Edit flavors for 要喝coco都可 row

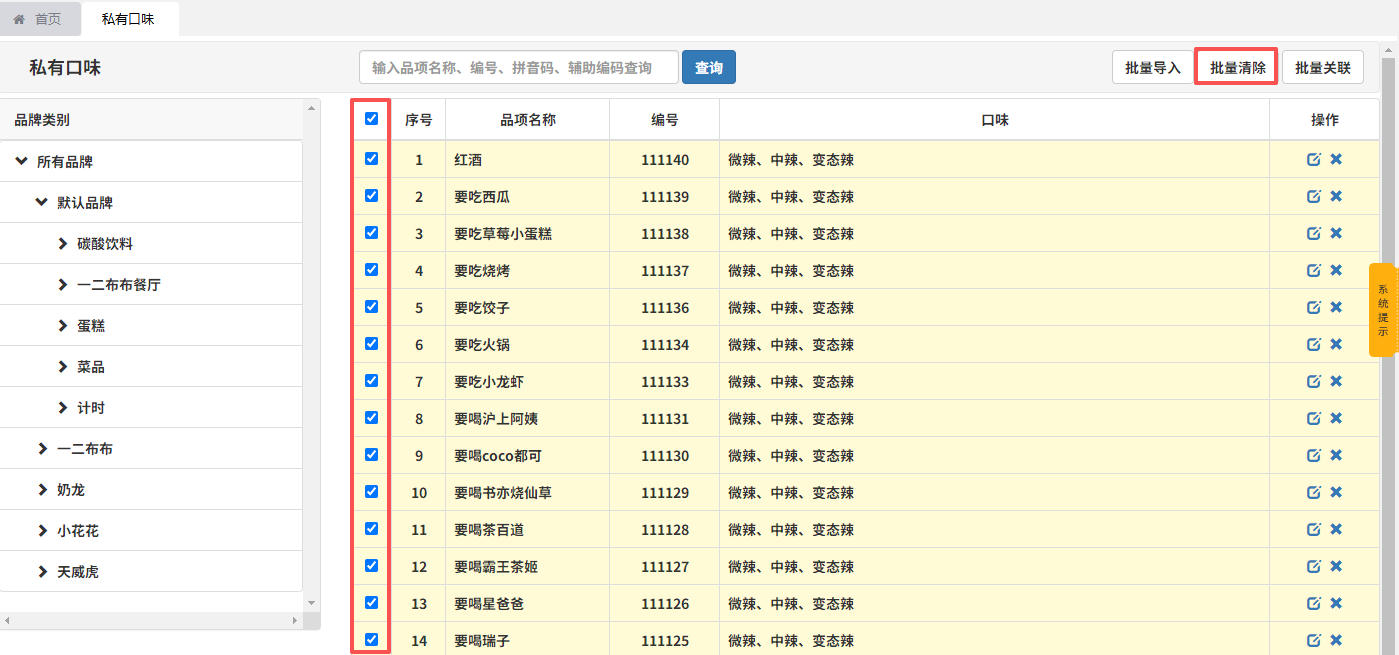1314,455
